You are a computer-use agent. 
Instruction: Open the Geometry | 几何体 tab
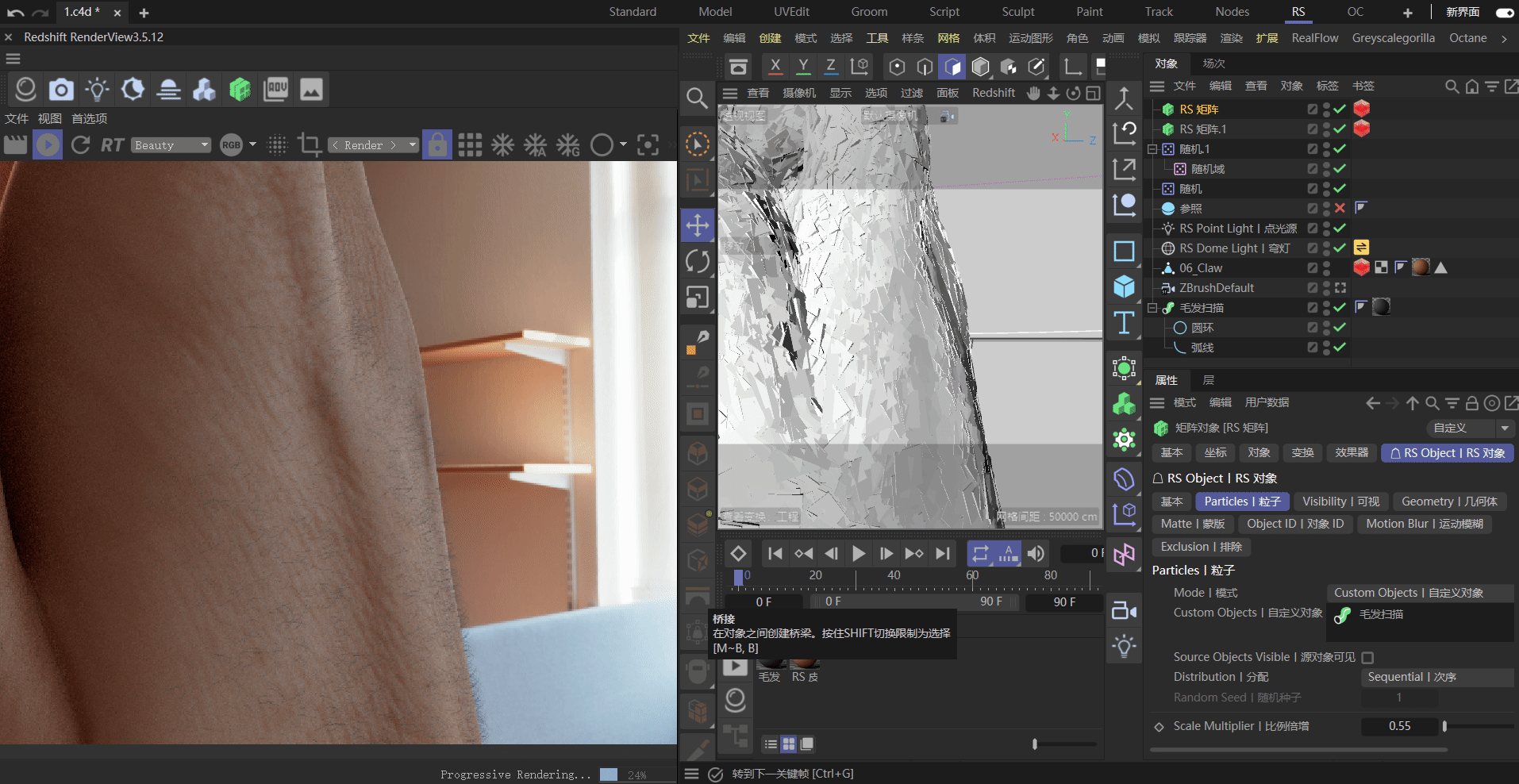[1449, 502]
